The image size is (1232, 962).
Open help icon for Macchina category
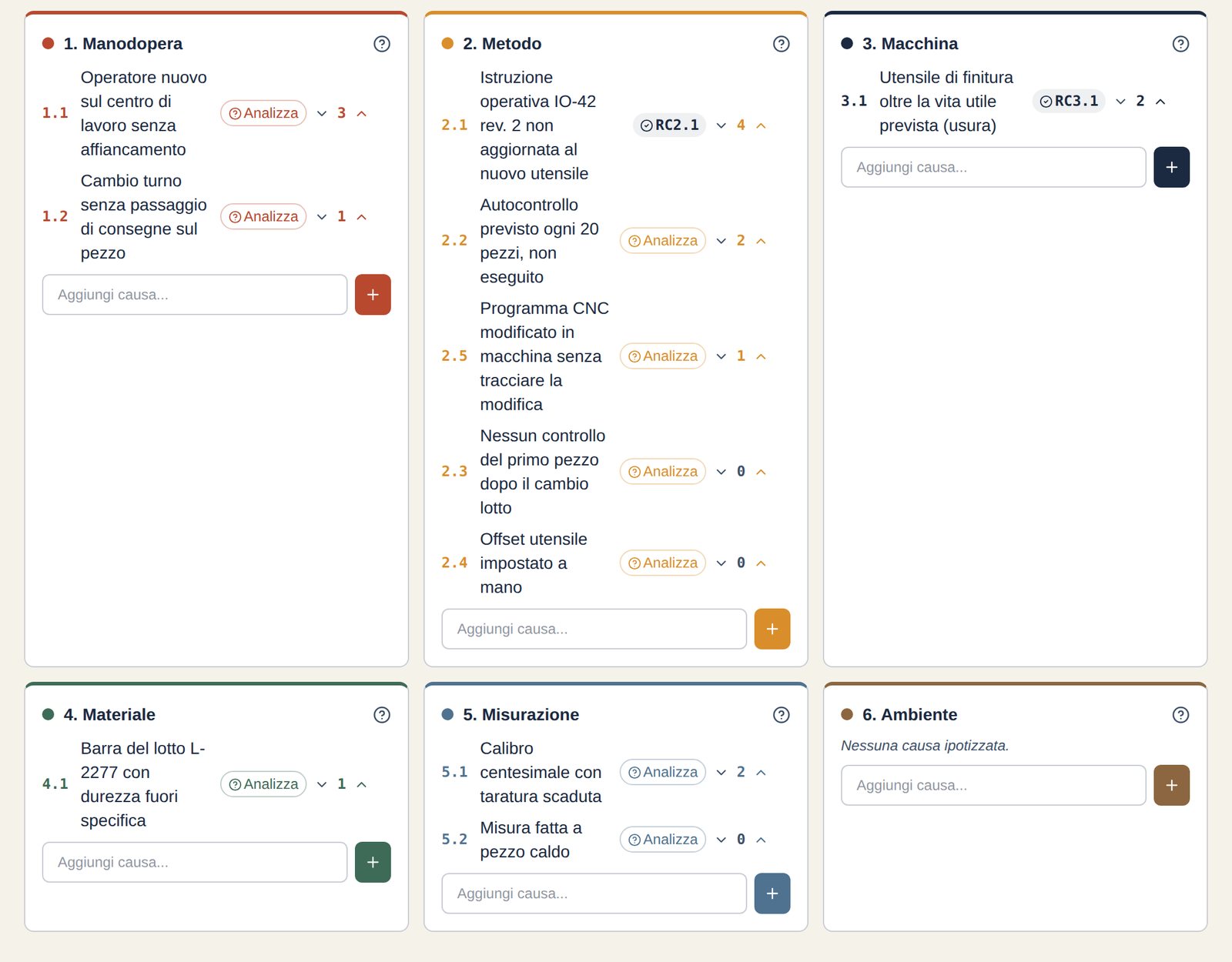[x=1180, y=44]
